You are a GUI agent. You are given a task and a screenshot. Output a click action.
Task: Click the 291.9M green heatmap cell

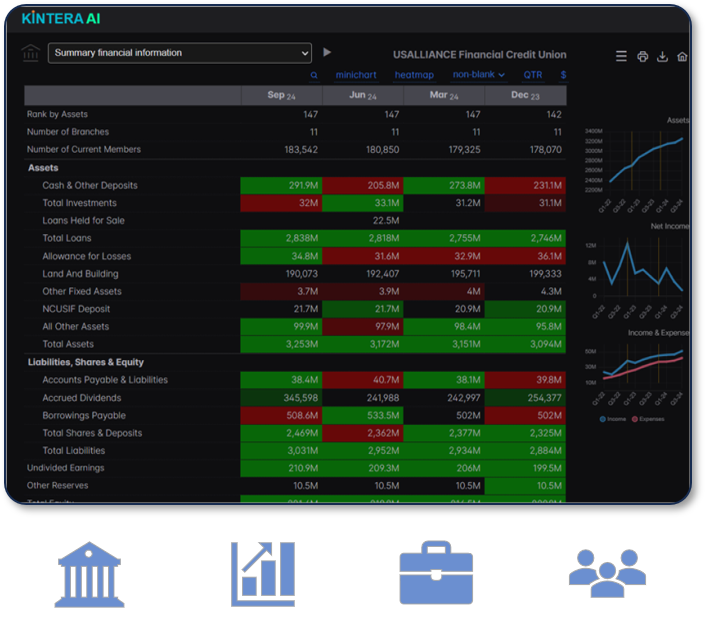[281, 185]
